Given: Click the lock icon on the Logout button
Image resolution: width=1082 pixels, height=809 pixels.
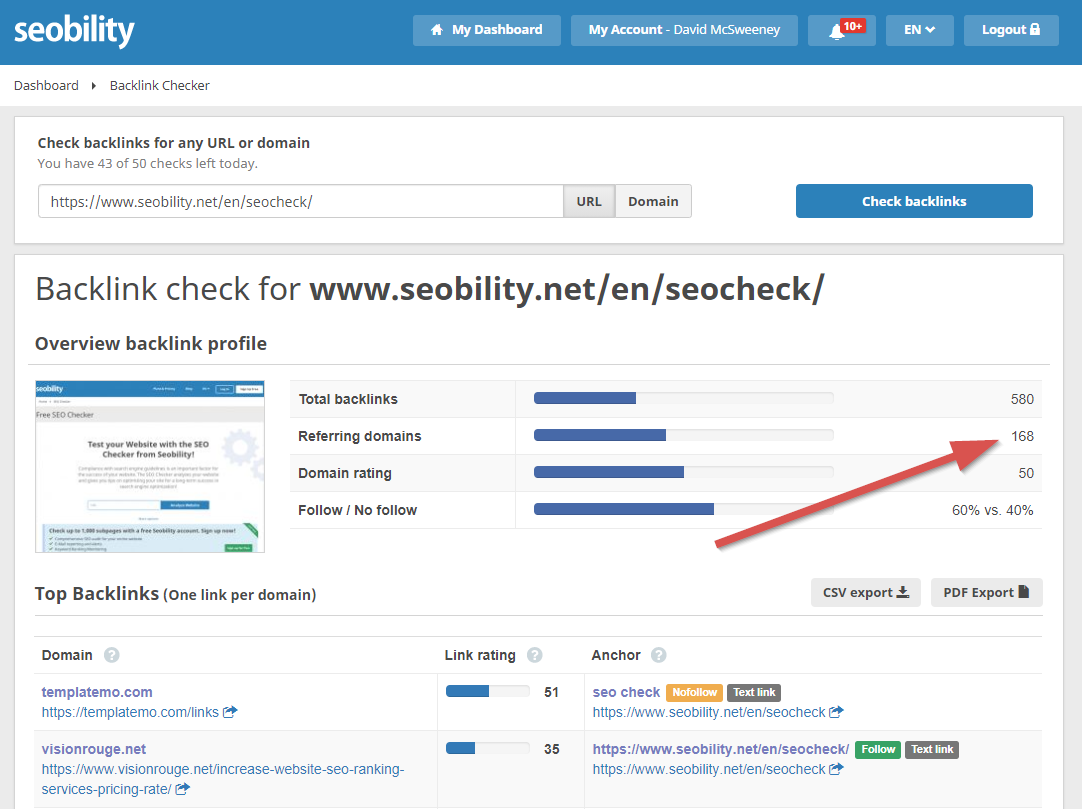Looking at the screenshot, I should tap(1037, 29).
